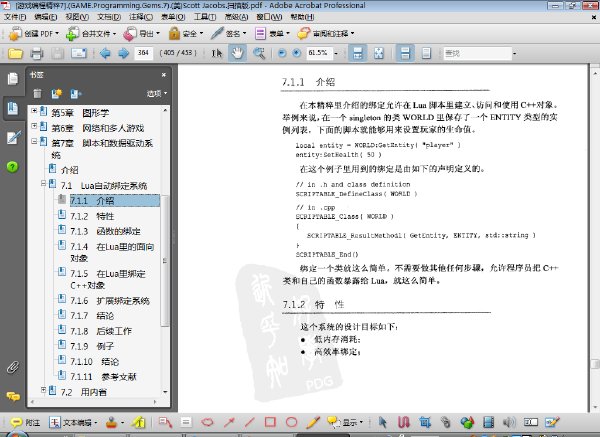Open the Signatures panel icon
This screenshot has width=600, height=437.
pos(13,137)
